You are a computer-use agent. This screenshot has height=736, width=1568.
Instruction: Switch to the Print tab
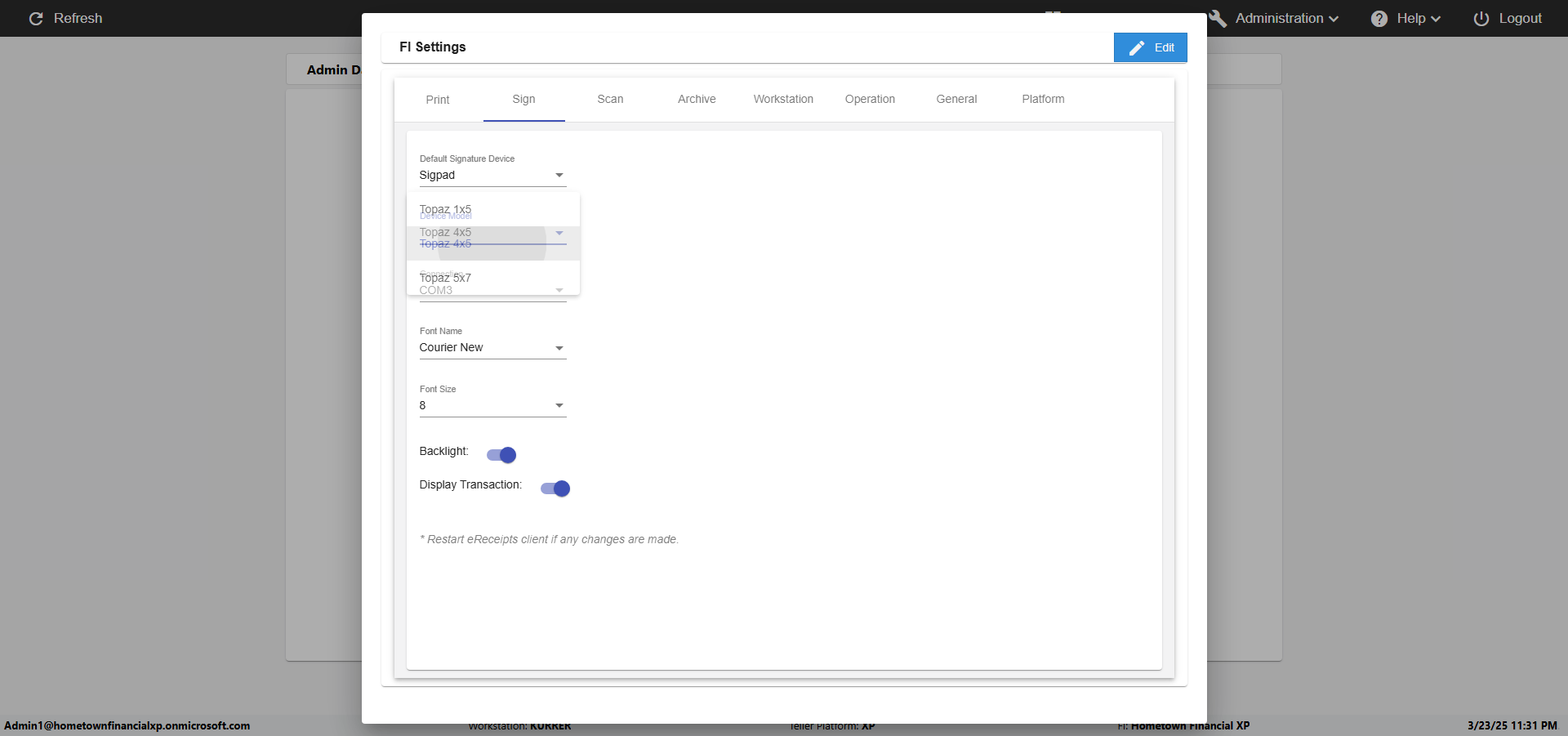[x=438, y=100]
